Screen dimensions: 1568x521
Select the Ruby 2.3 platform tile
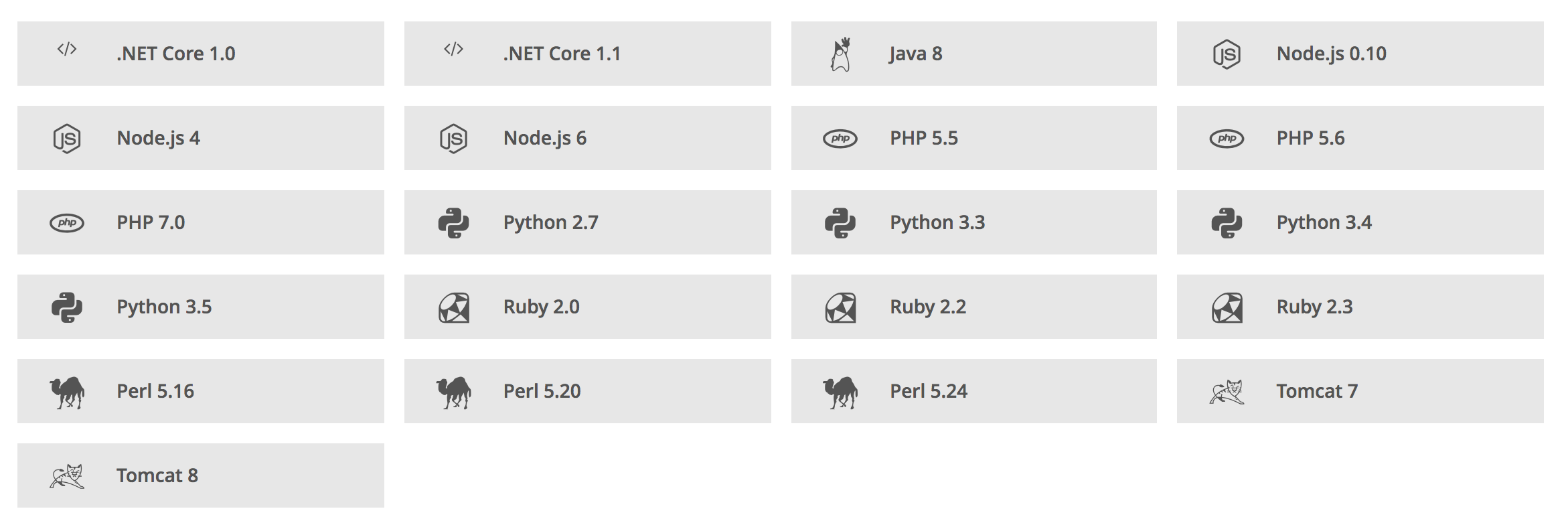click(x=1360, y=307)
